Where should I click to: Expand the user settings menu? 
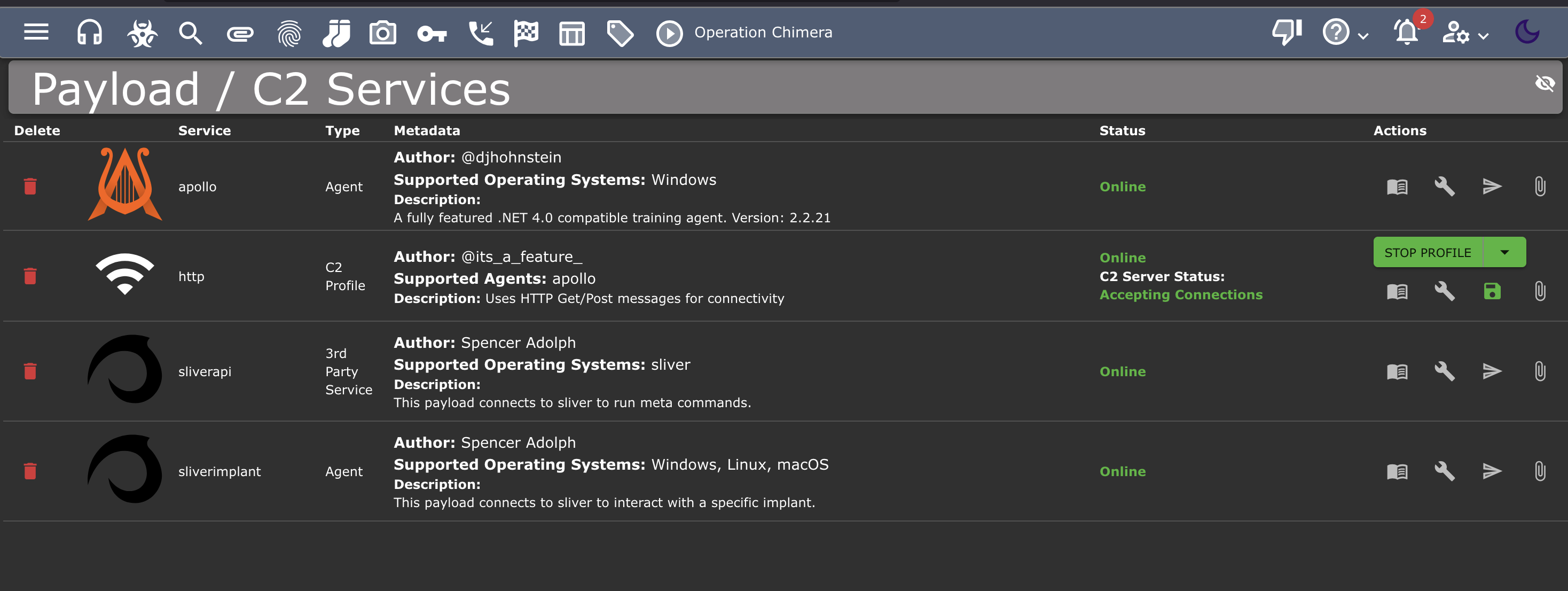[1465, 33]
